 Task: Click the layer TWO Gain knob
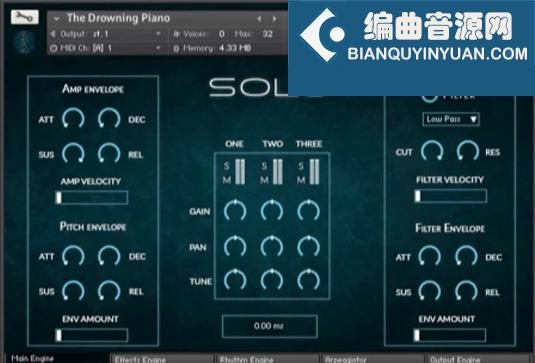tap(272, 210)
